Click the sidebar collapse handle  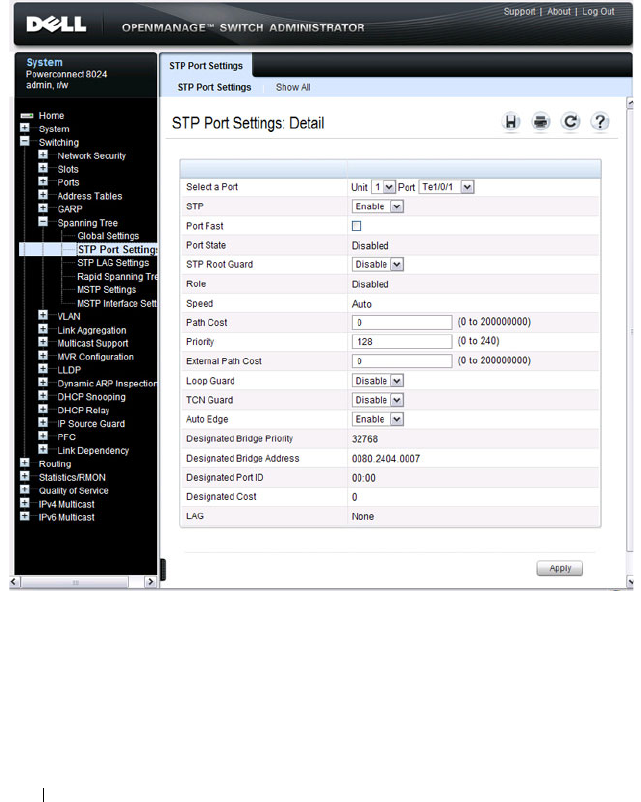(x=163, y=569)
